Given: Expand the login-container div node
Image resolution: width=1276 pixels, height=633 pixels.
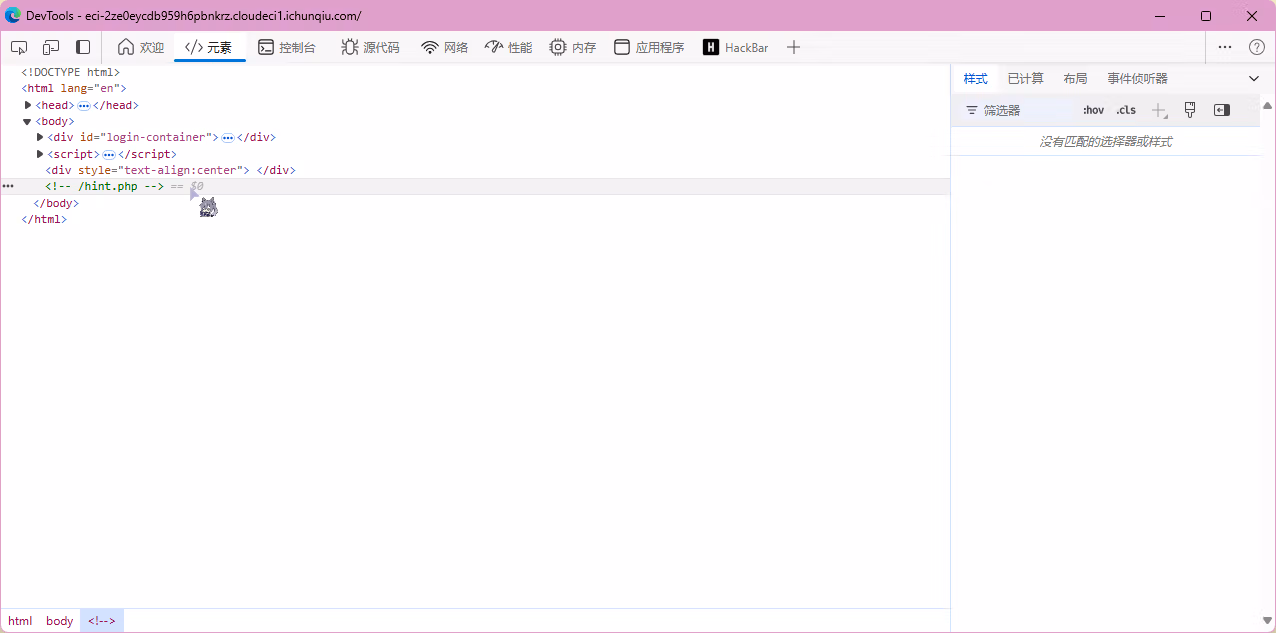Looking at the screenshot, I should [x=40, y=137].
